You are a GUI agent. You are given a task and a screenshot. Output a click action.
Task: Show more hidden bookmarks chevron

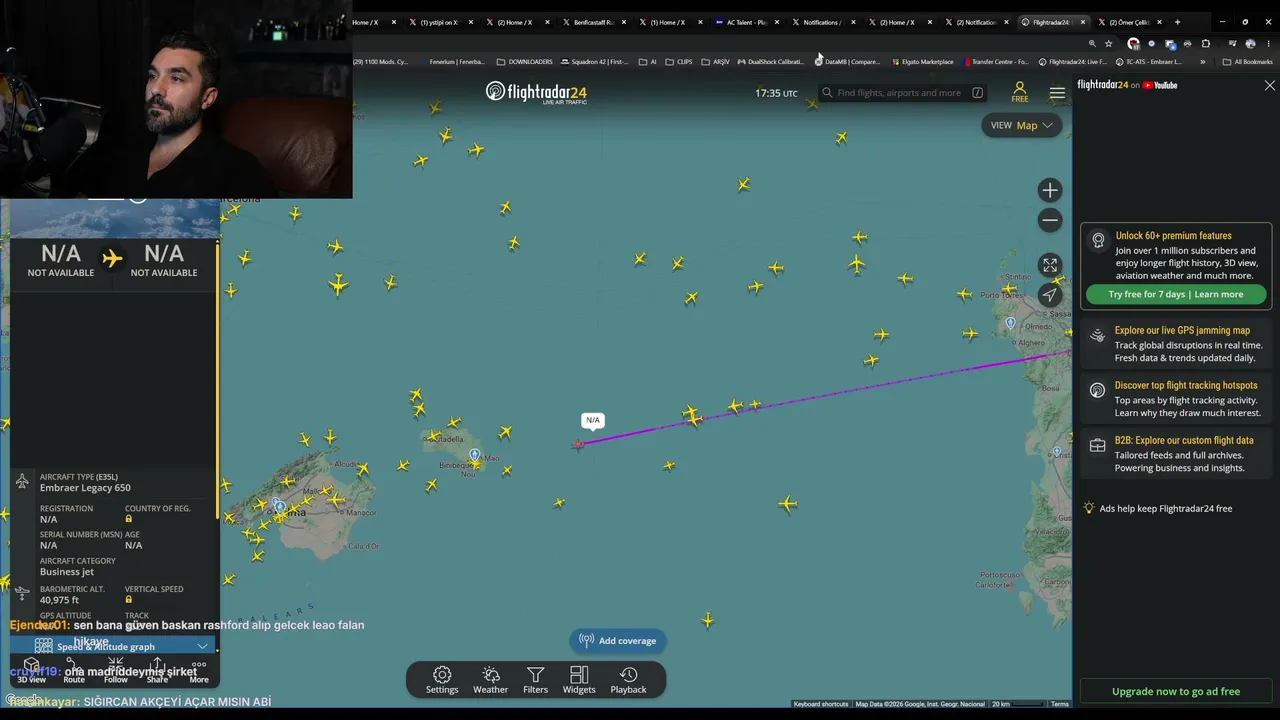[1202, 62]
